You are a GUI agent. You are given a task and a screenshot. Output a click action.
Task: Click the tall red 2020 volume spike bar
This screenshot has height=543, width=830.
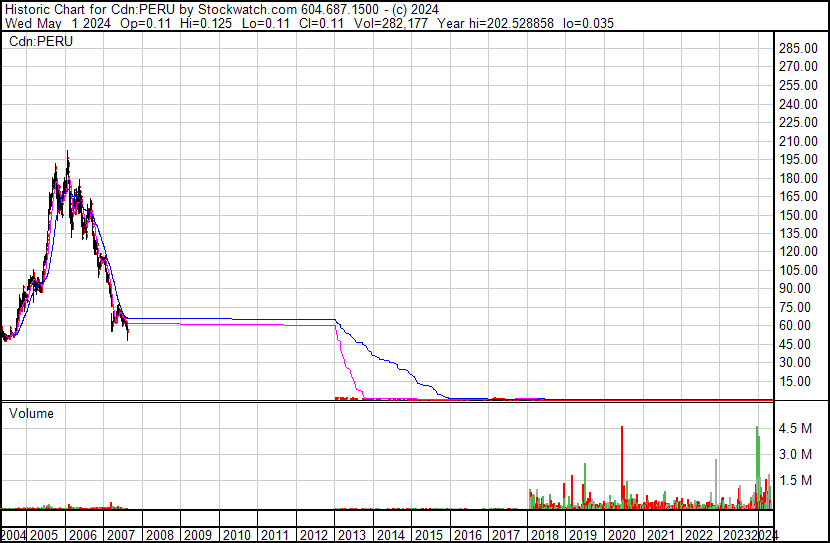click(x=622, y=467)
